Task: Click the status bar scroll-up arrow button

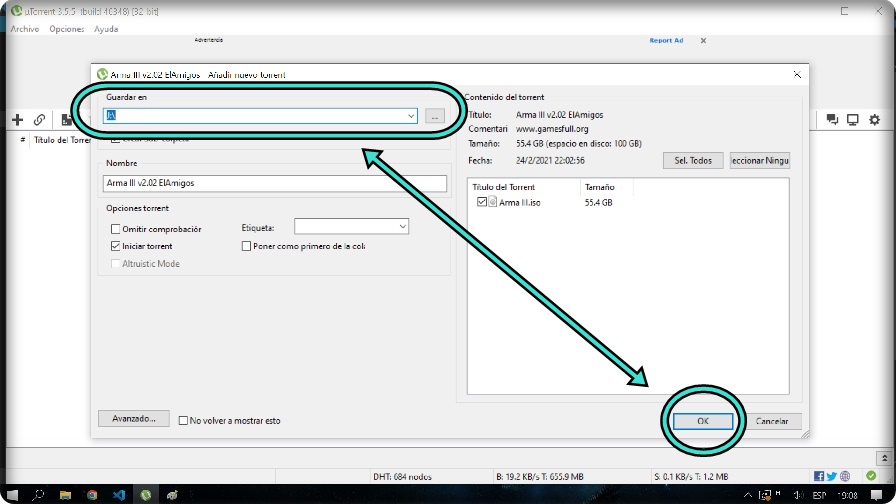Action: pyautogui.click(x=884, y=458)
